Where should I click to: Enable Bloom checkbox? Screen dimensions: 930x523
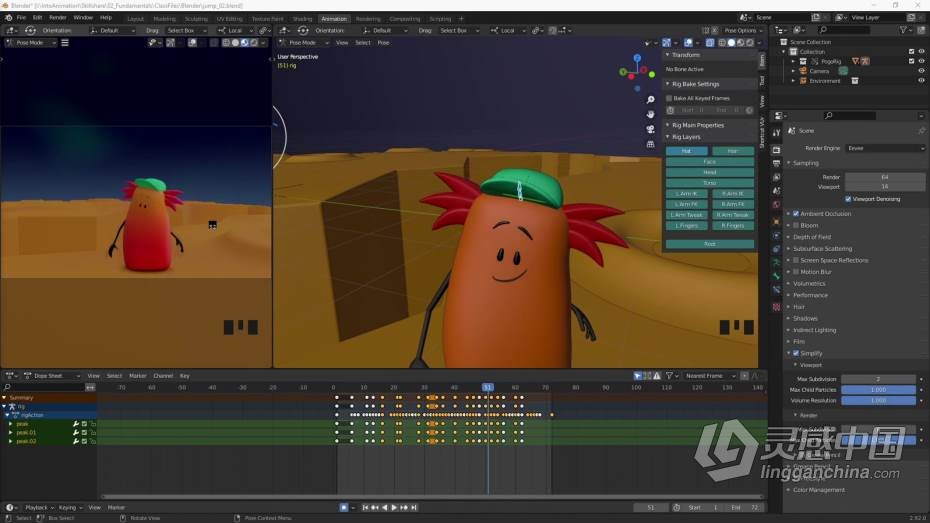[796, 225]
